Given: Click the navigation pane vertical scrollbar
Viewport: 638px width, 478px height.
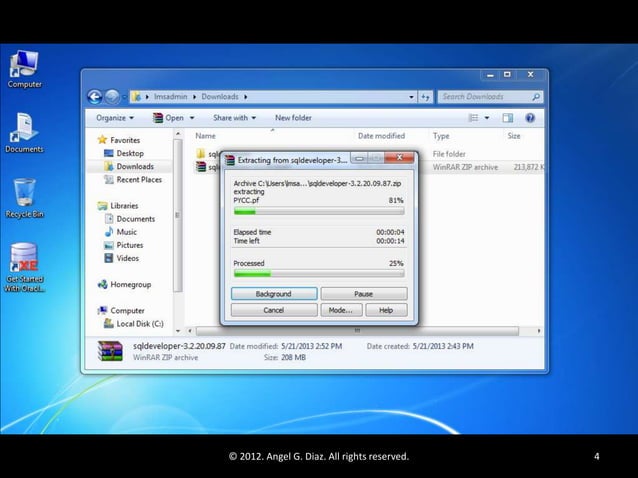Looking at the screenshot, I should point(177,216).
